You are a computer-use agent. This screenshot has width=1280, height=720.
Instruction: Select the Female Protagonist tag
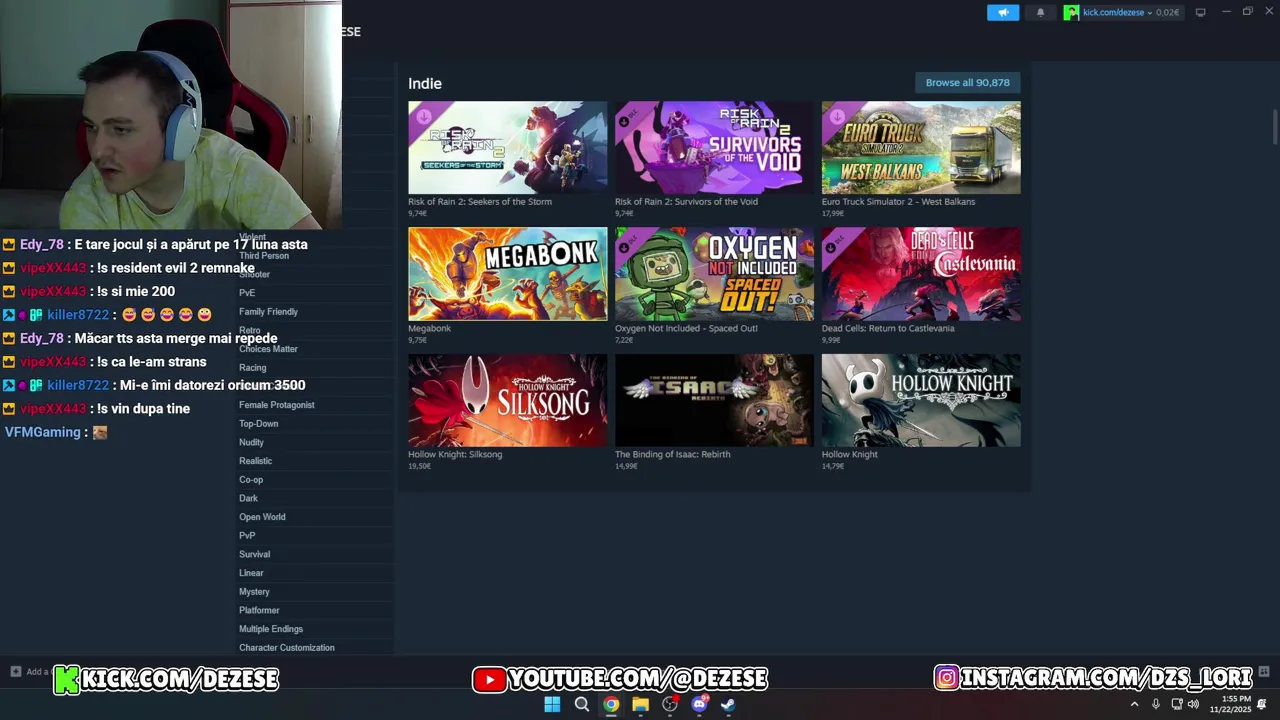click(x=277, y=405)
